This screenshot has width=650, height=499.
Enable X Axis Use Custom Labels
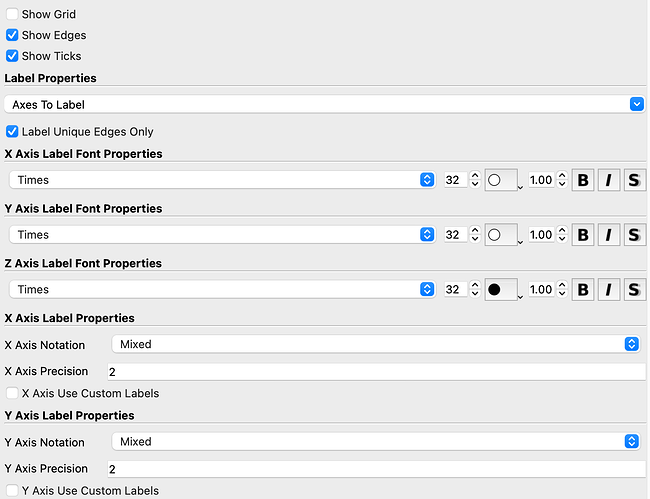click(x=13, y=394)
